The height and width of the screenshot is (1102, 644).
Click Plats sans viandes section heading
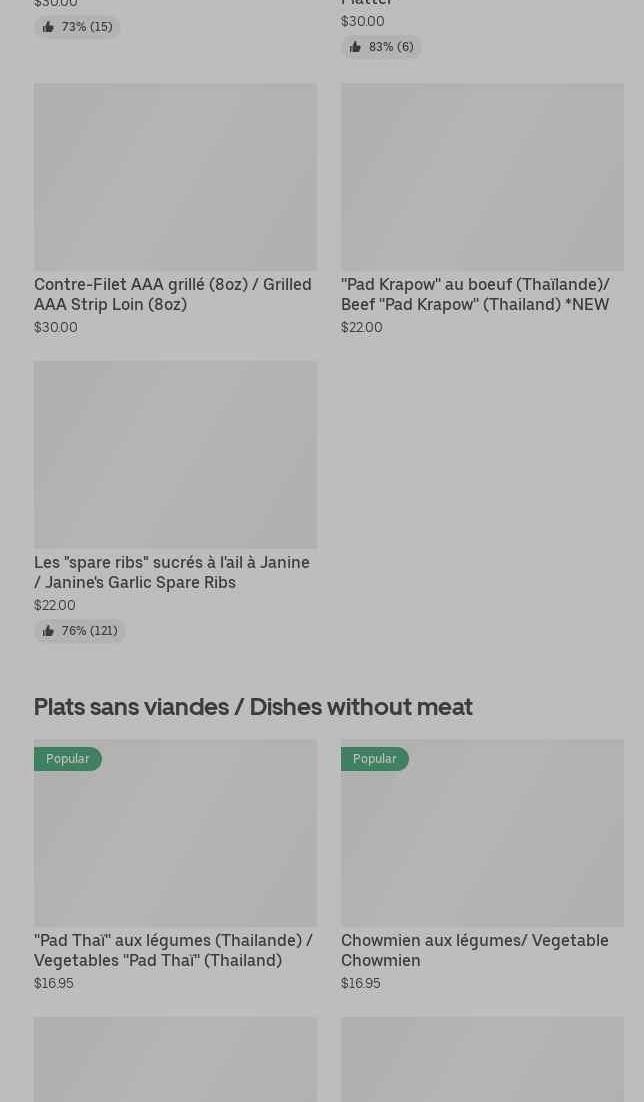click(253, 706)
